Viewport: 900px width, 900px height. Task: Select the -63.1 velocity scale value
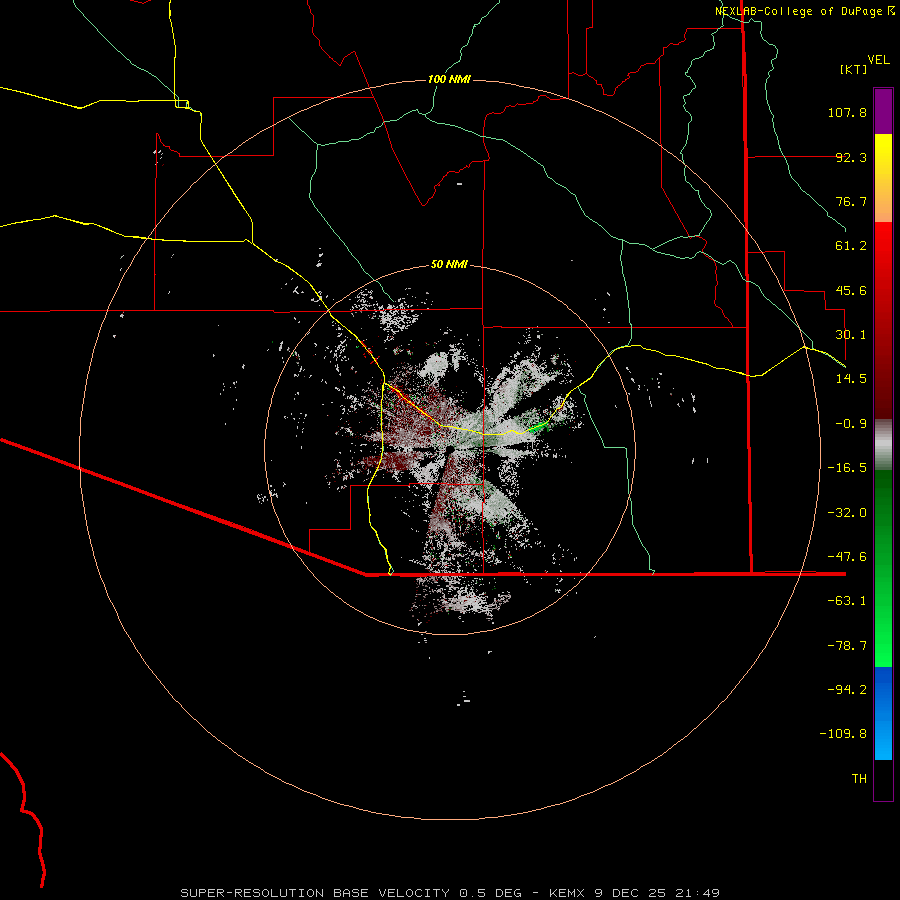(847, 601)
